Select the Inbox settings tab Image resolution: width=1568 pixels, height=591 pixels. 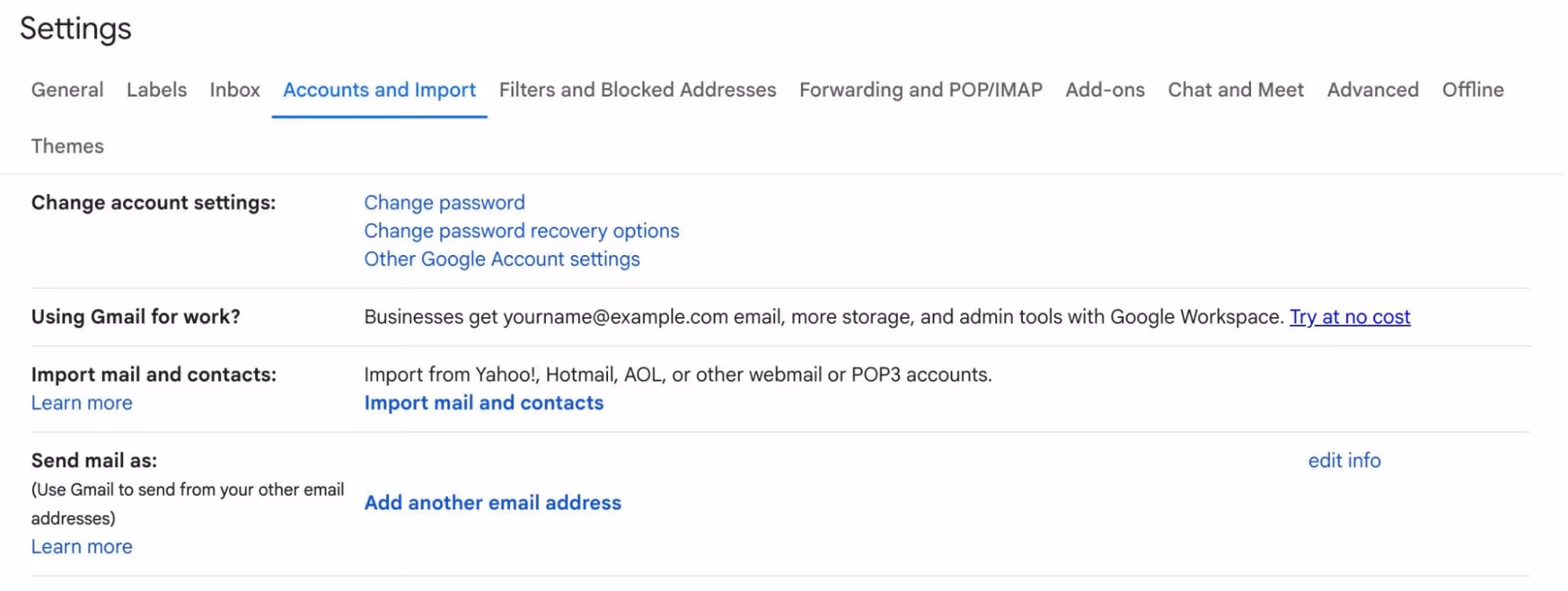[235, 89]
